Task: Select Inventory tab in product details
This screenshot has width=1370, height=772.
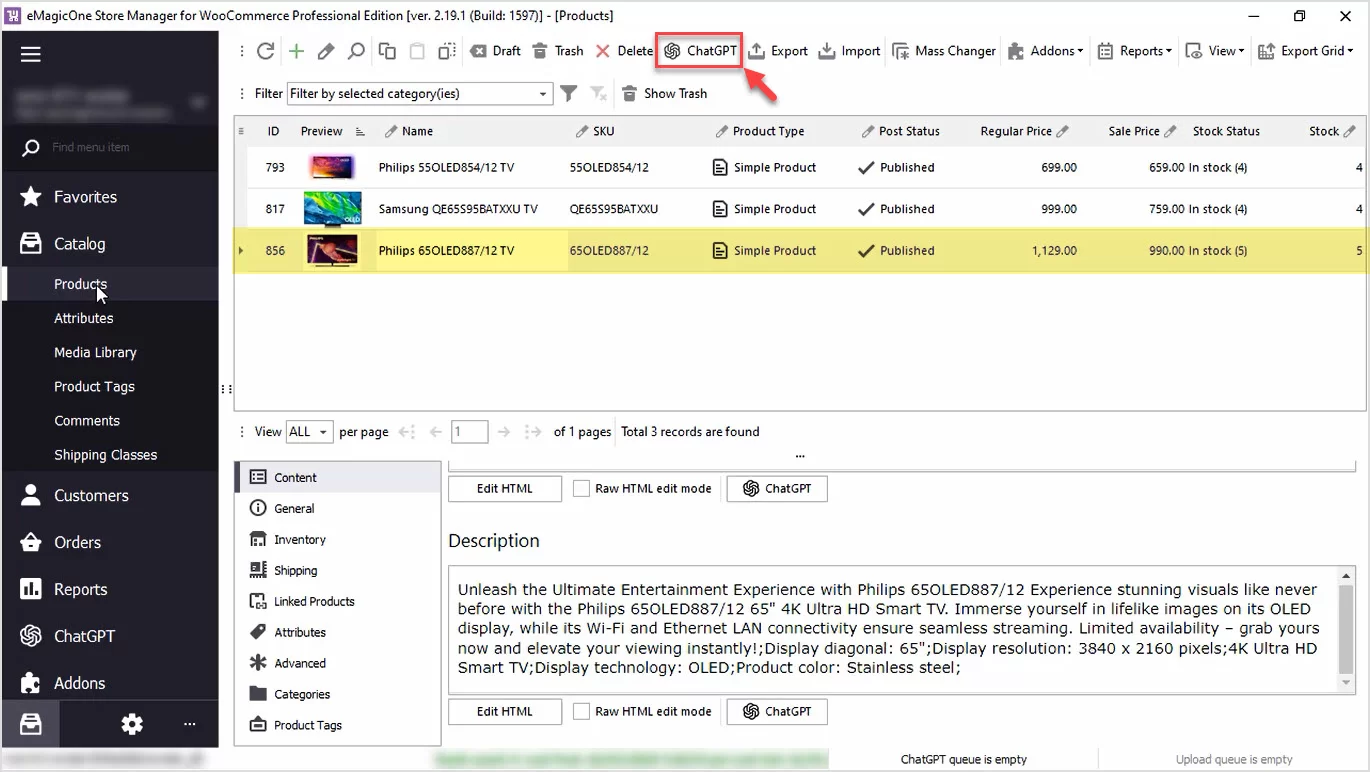Action: pos(300,539)
